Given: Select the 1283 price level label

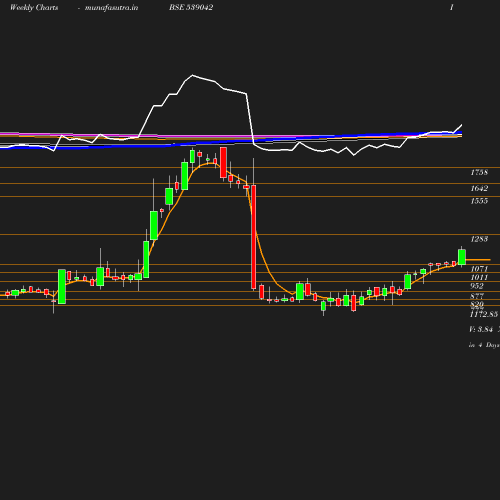Looking at the screenshot, I should click(479, 239).
